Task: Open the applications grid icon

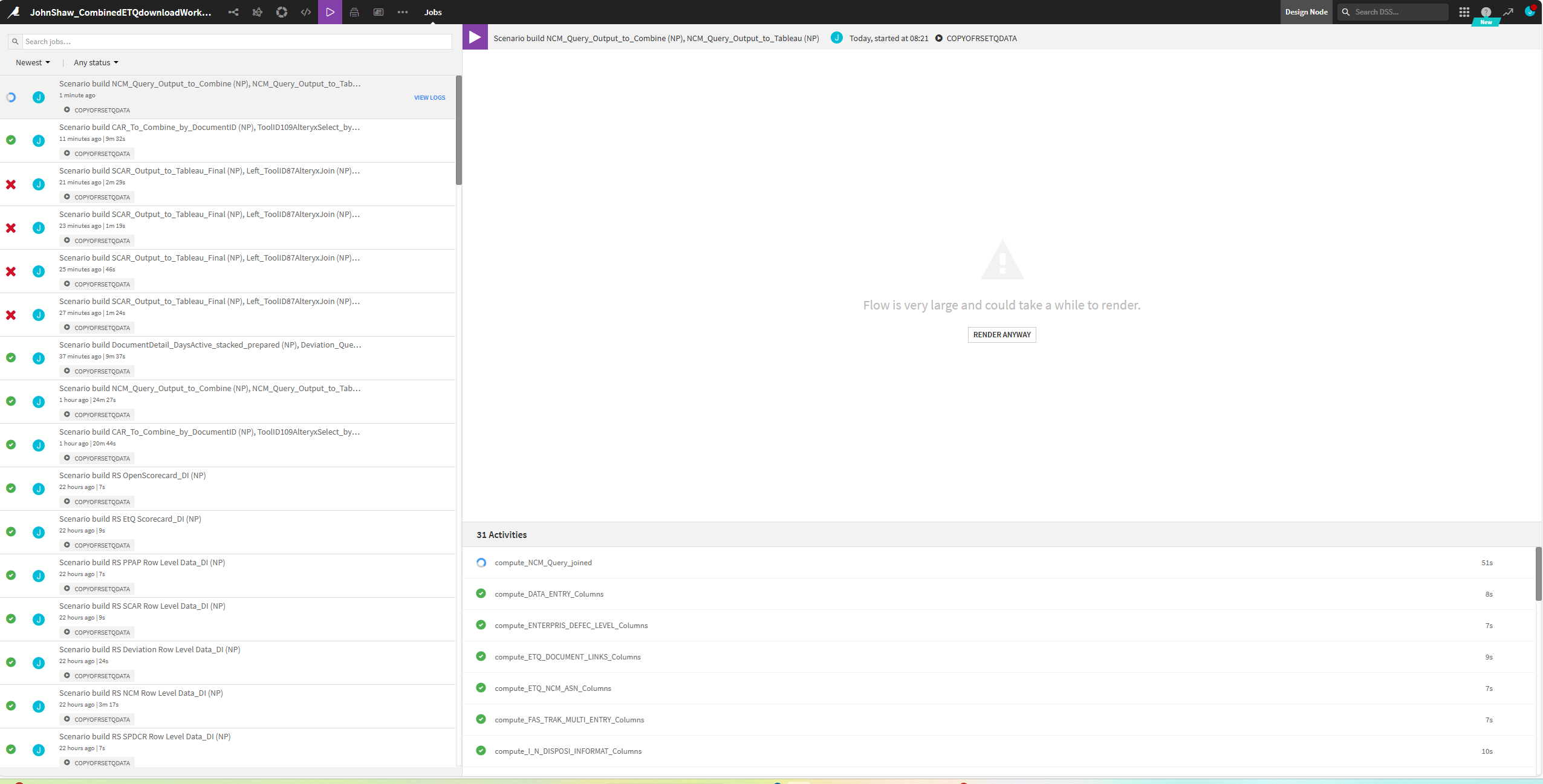Action: coord(1464,12)
